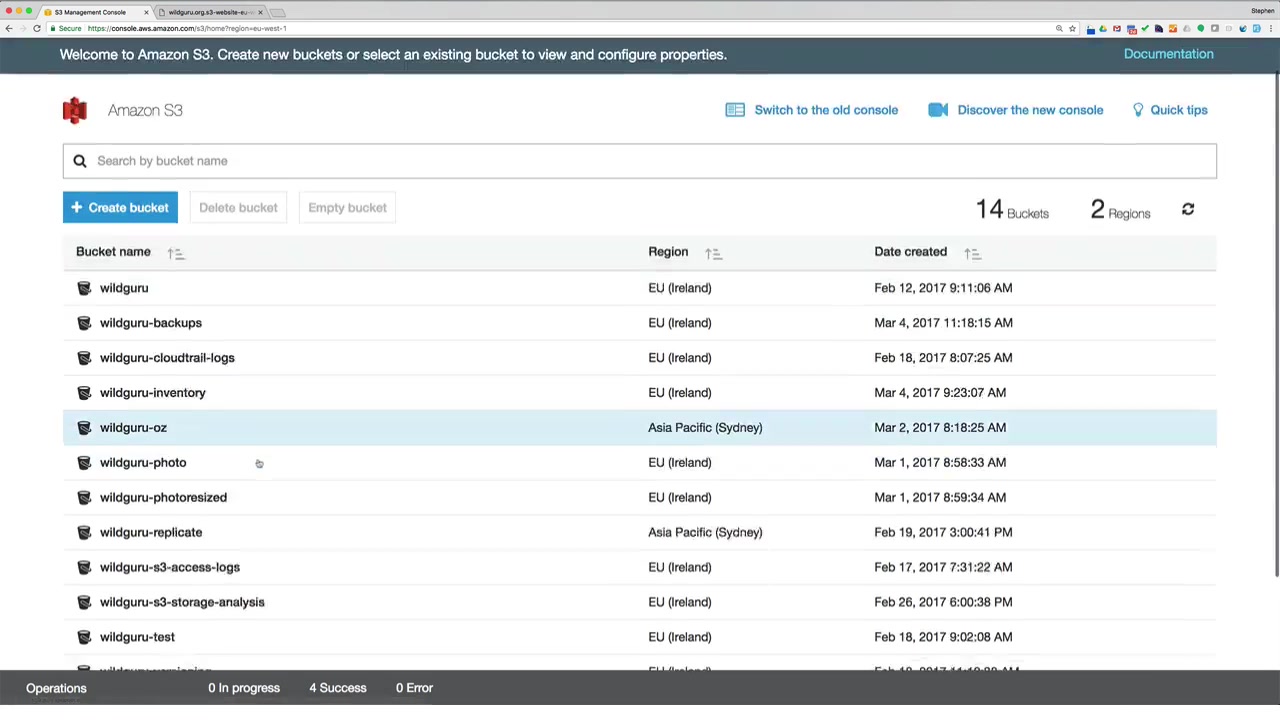The width and height of the screenshot is (1280, 720).
Task: Close the wildguru.org.s3-website tab
Action: pos(260,12)
